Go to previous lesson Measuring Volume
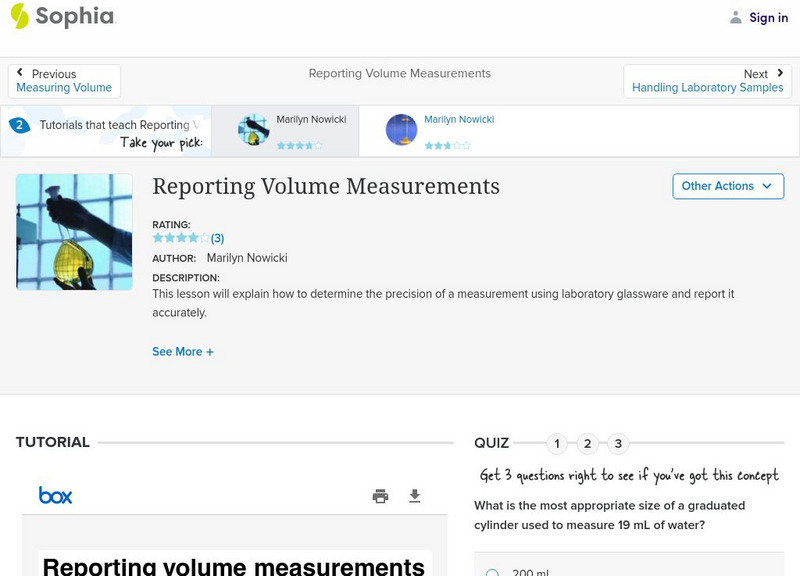Viewport: 800px width, 576px height. coord(64,81)
